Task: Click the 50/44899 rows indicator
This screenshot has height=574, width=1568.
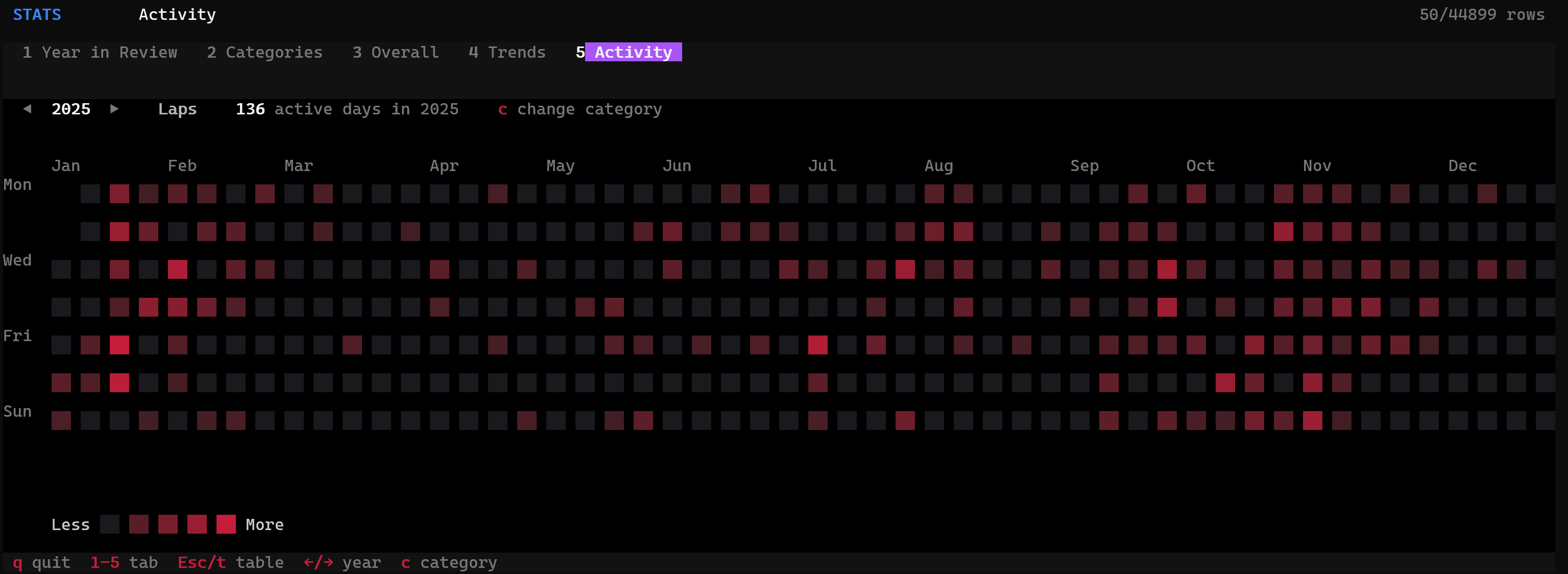Action: tap(1482, 15)
